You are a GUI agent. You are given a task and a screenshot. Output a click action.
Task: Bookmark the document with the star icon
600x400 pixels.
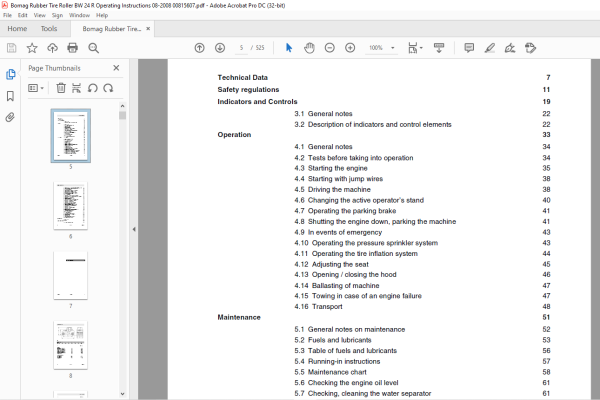point(32,48)
